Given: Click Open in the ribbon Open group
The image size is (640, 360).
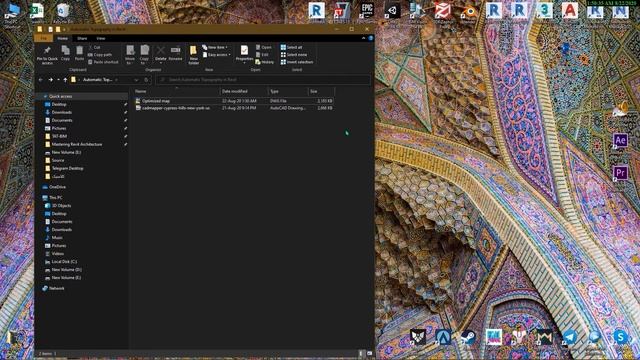Looking at the screenshot, I should [264, 47].
